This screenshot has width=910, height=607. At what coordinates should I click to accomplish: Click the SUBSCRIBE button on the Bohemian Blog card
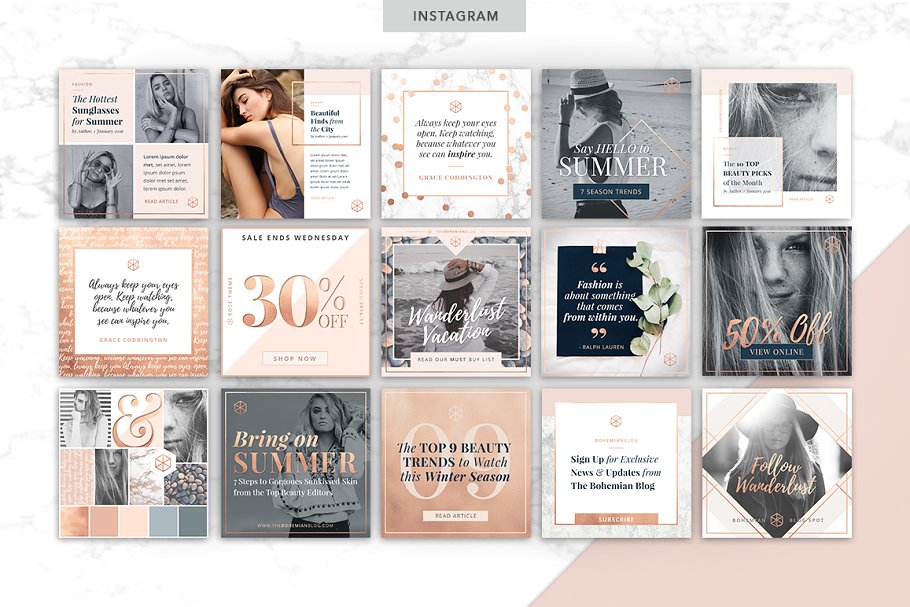tap(616, 520)
